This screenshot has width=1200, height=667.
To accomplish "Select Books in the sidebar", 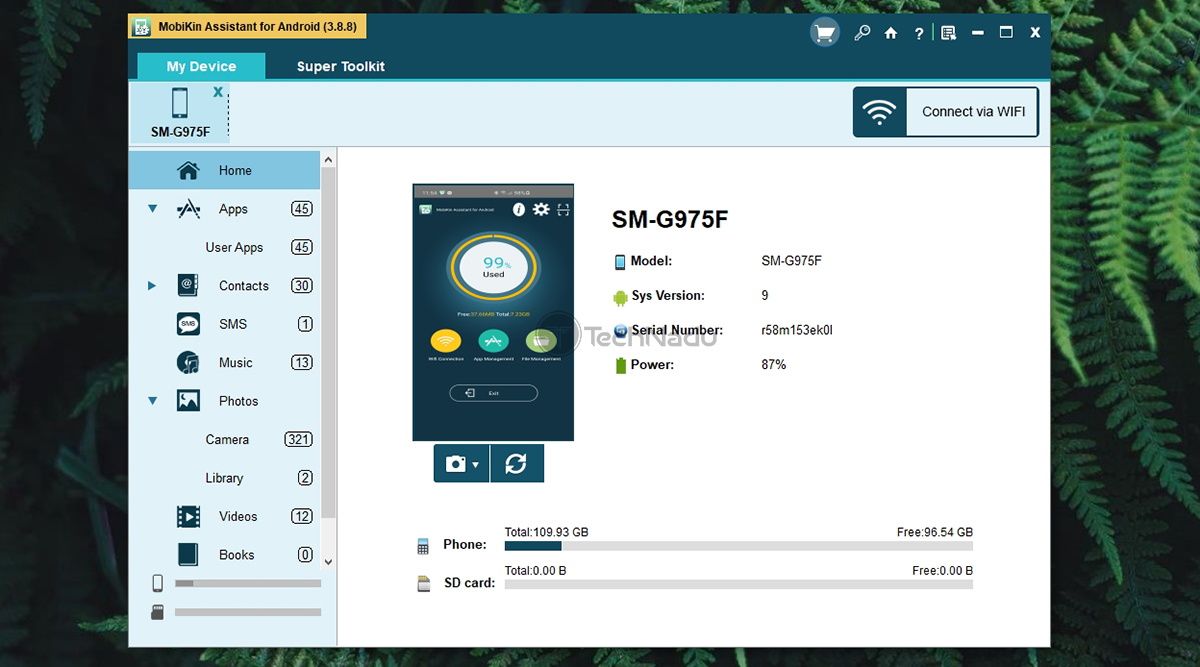I will pos(224,555).
